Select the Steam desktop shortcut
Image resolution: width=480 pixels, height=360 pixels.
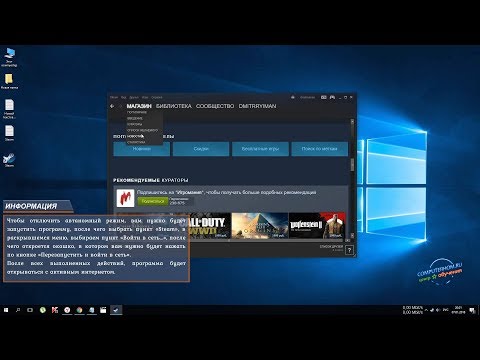pyautogui.click(x=9, y=160)
